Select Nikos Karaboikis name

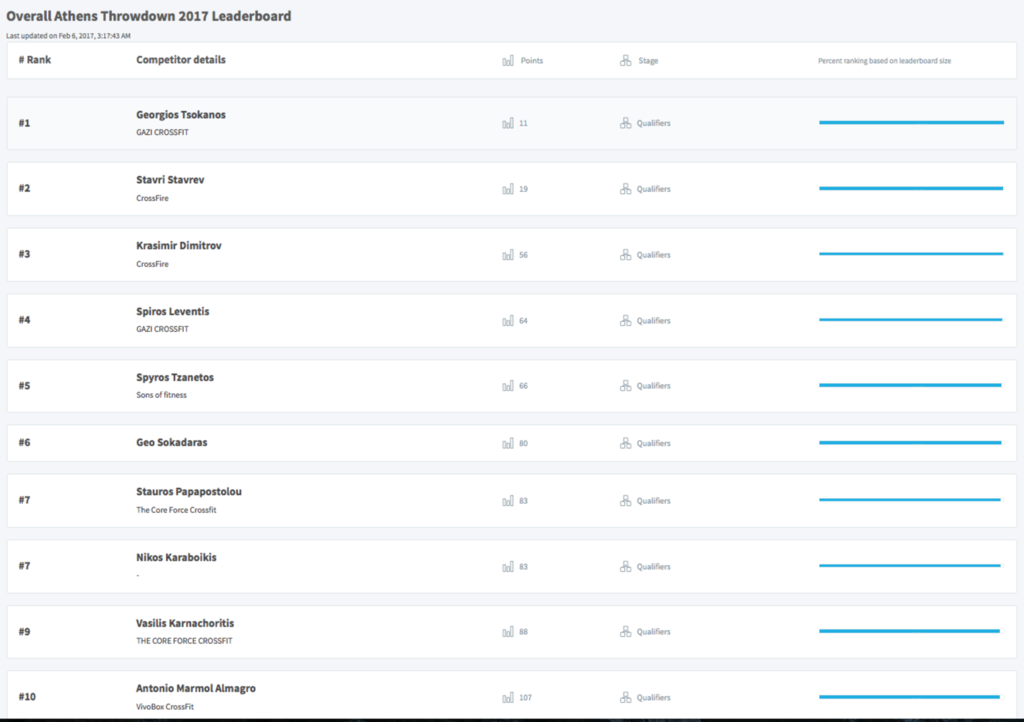[176, 558]
